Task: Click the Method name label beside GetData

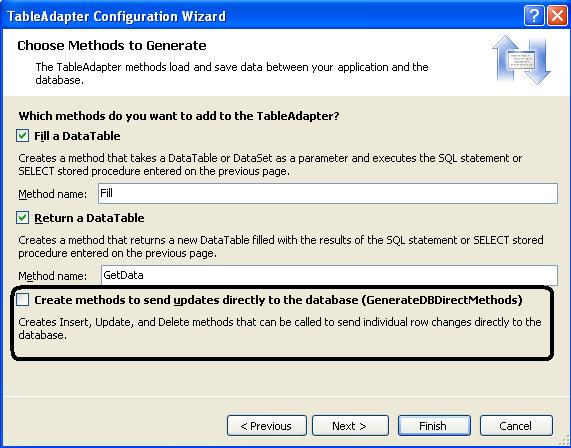Action: pyautogui.click(x=53, y=276)
